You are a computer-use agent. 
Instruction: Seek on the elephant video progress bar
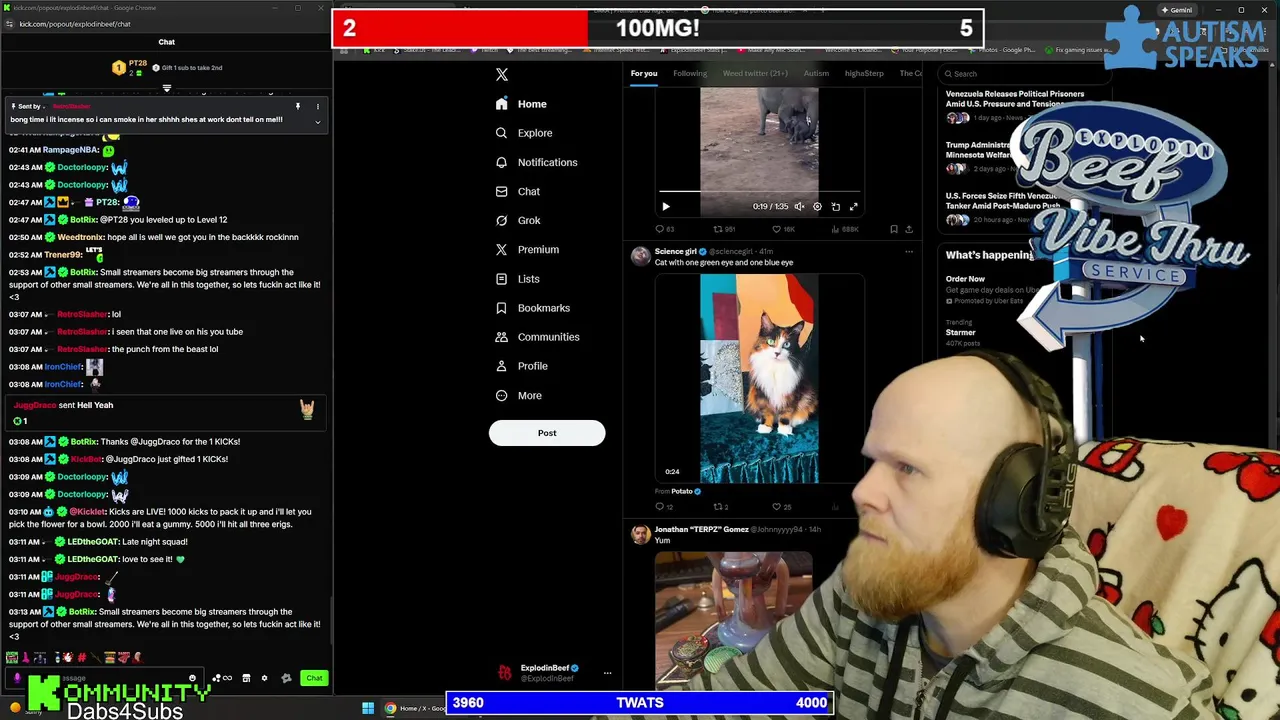coord(759,191)
